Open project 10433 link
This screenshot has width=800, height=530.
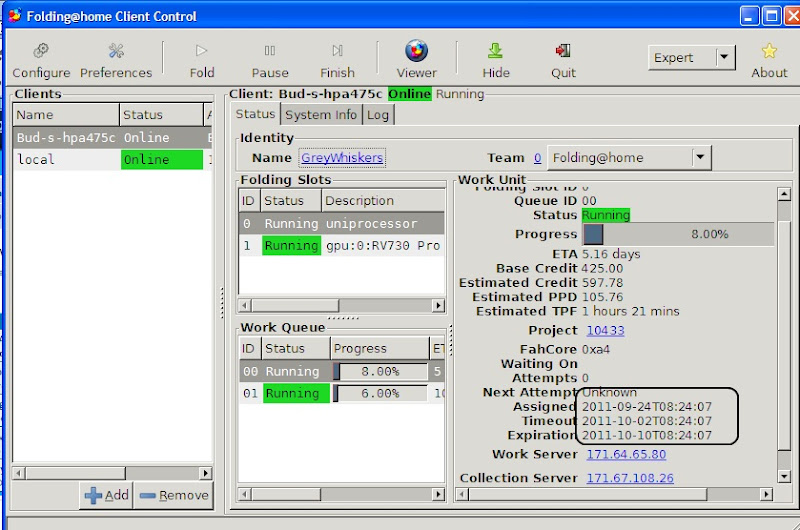click(605, 331)
